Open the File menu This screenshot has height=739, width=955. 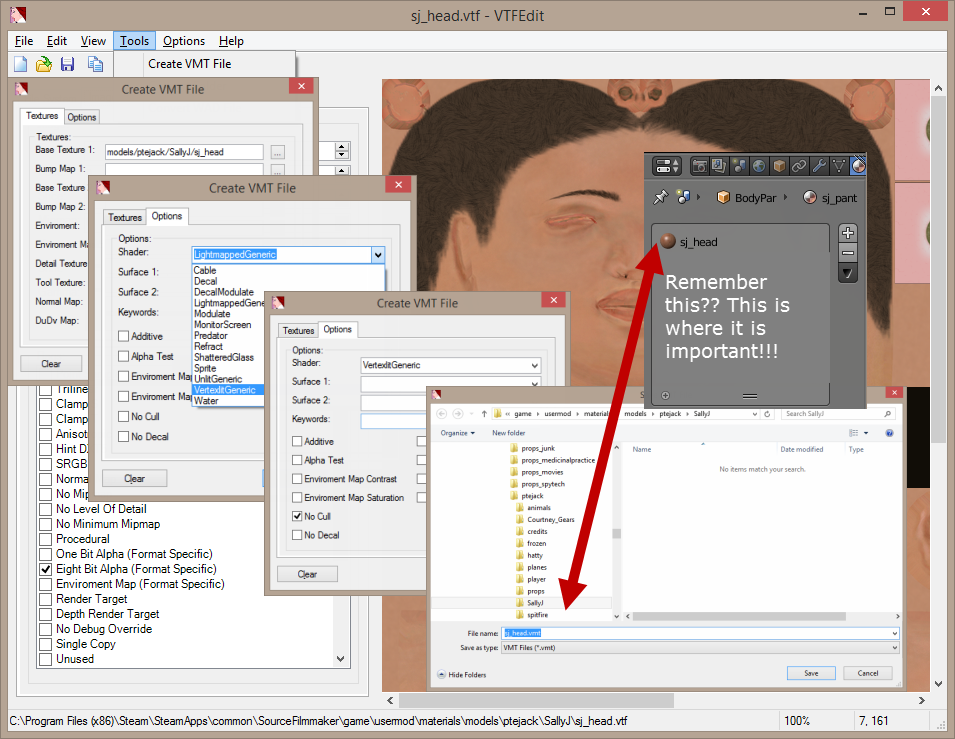(x=24, y=41)
